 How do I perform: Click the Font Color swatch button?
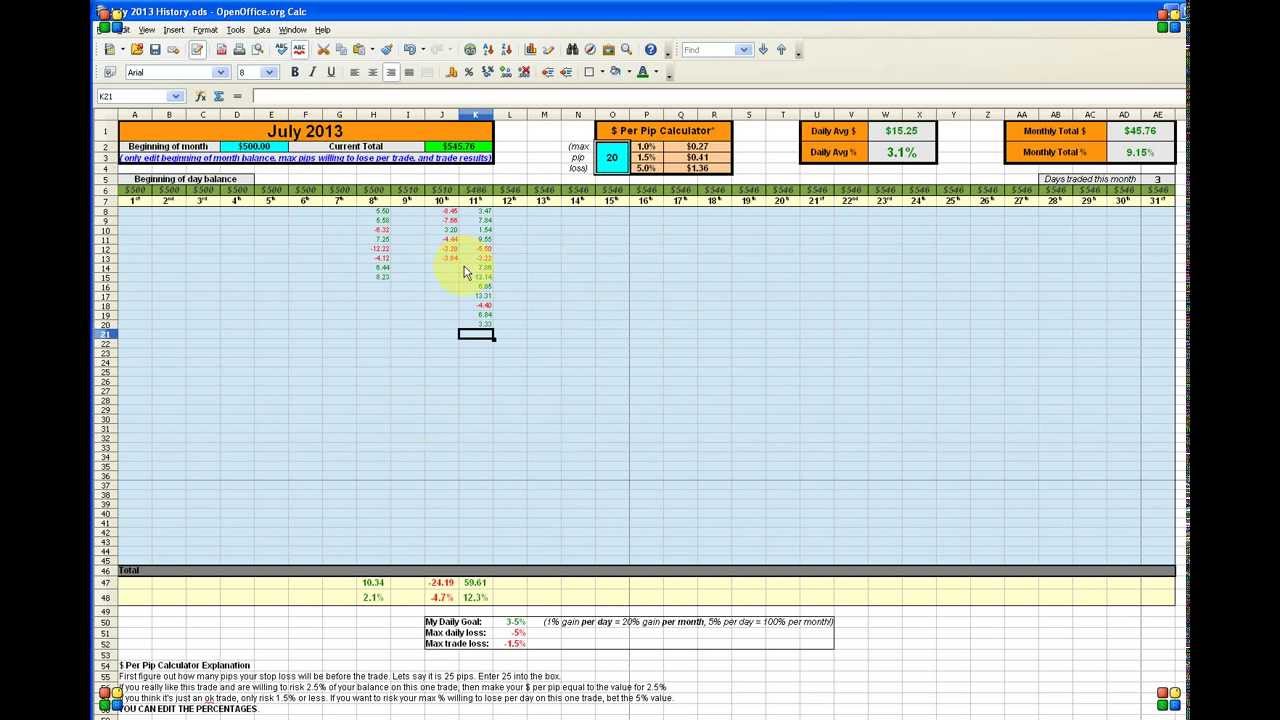tap(642, 72)
